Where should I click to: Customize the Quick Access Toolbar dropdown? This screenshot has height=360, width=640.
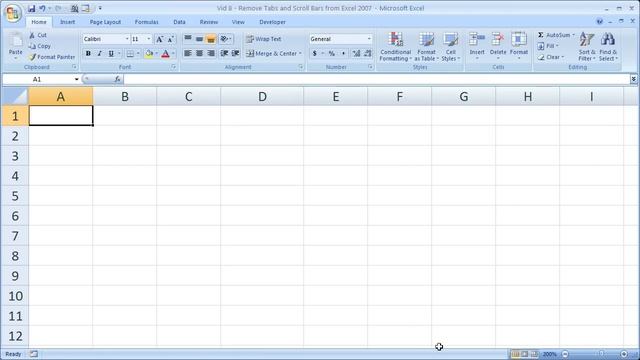[100, 8]
